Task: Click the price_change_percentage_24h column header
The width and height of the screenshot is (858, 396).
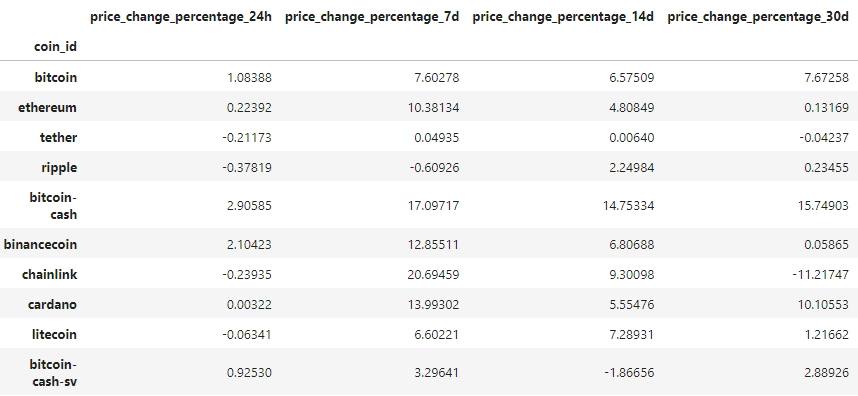Action: pyautogui.click(x=181, y=17)
